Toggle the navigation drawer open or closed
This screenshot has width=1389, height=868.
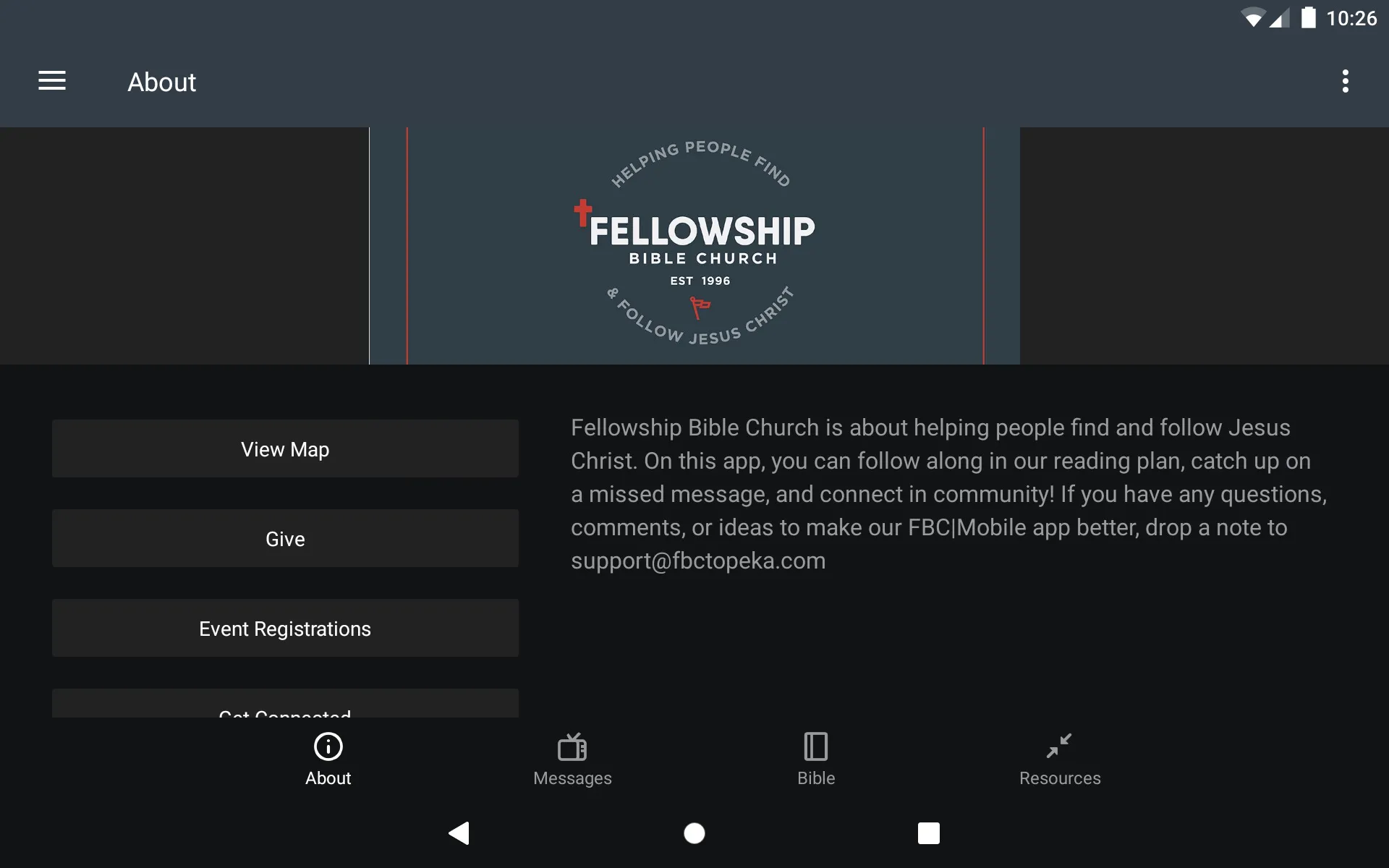click(x=52, y=82)
